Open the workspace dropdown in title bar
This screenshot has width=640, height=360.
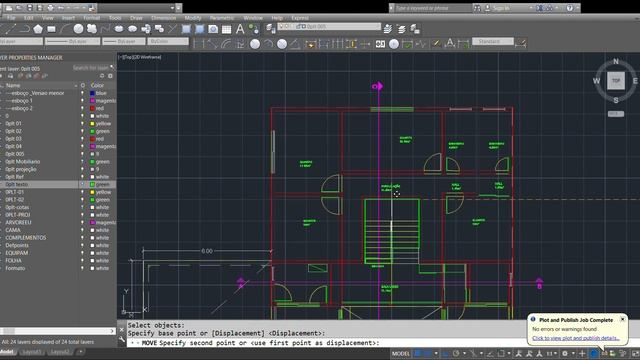(137, 8)
